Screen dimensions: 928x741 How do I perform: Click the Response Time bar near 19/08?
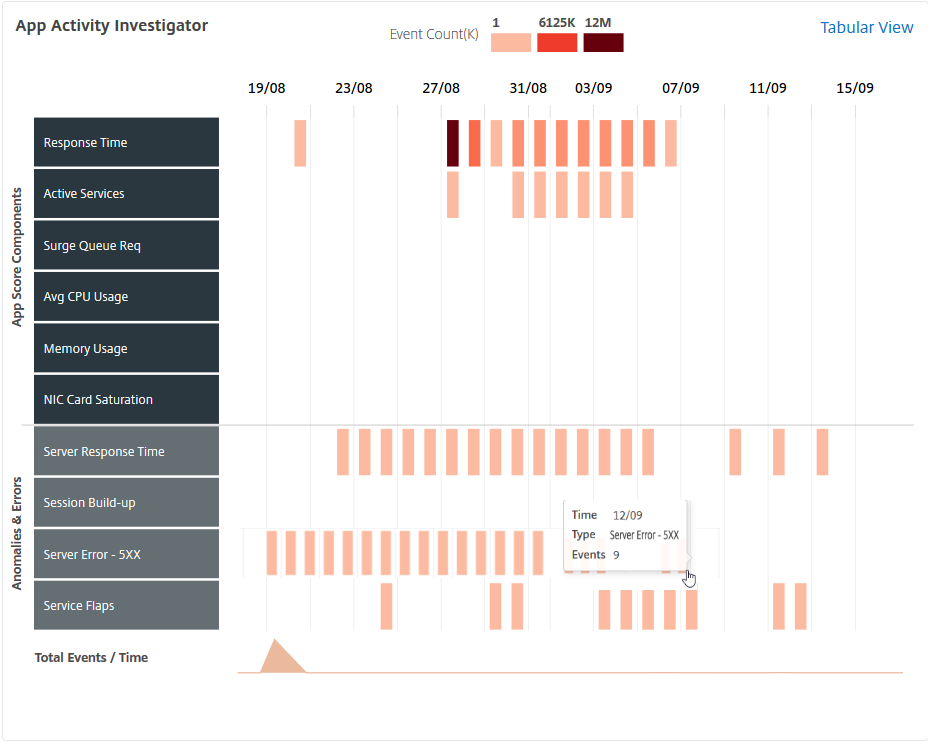(300, 143)
